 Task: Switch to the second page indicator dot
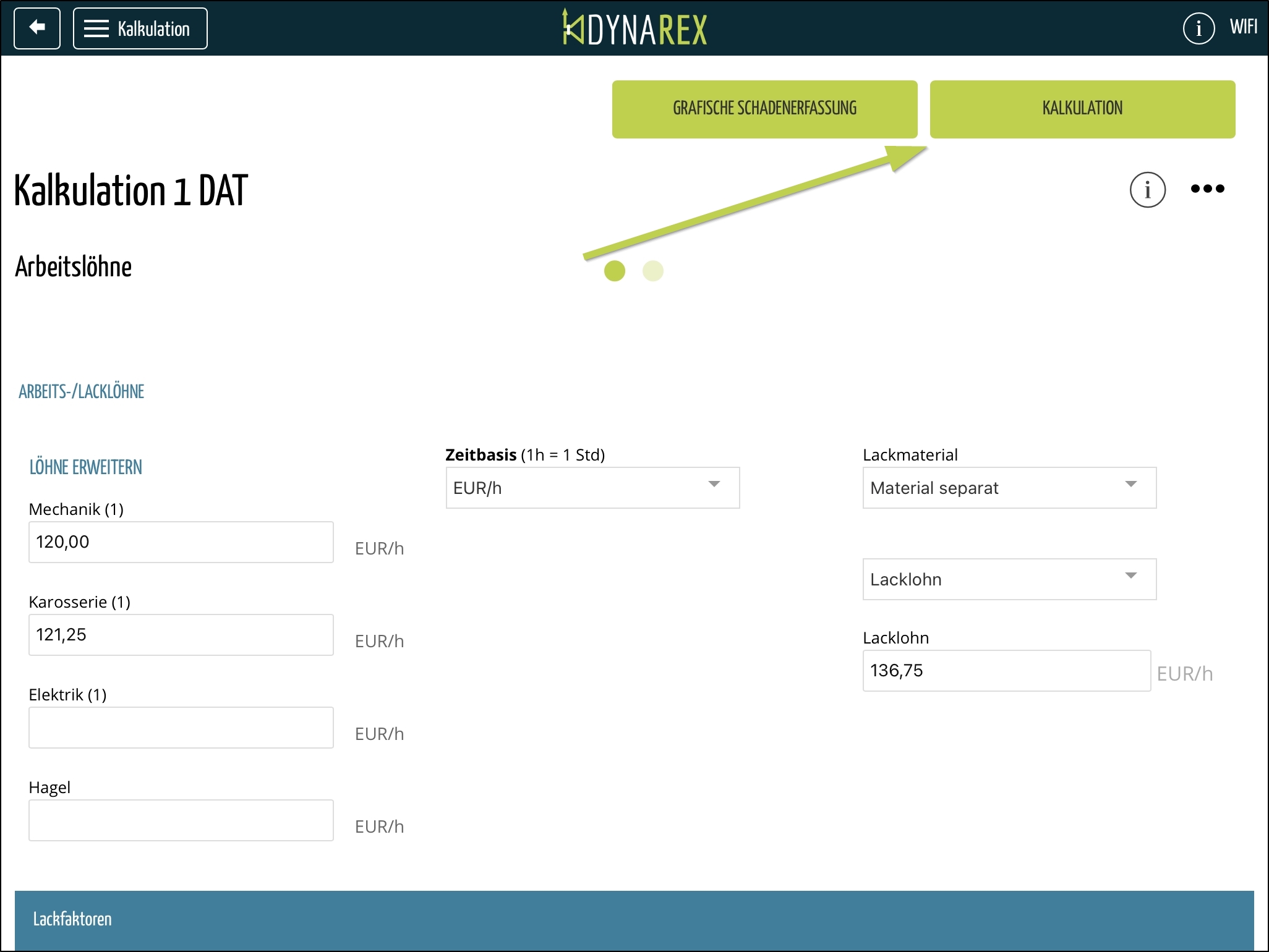point(653,271)
